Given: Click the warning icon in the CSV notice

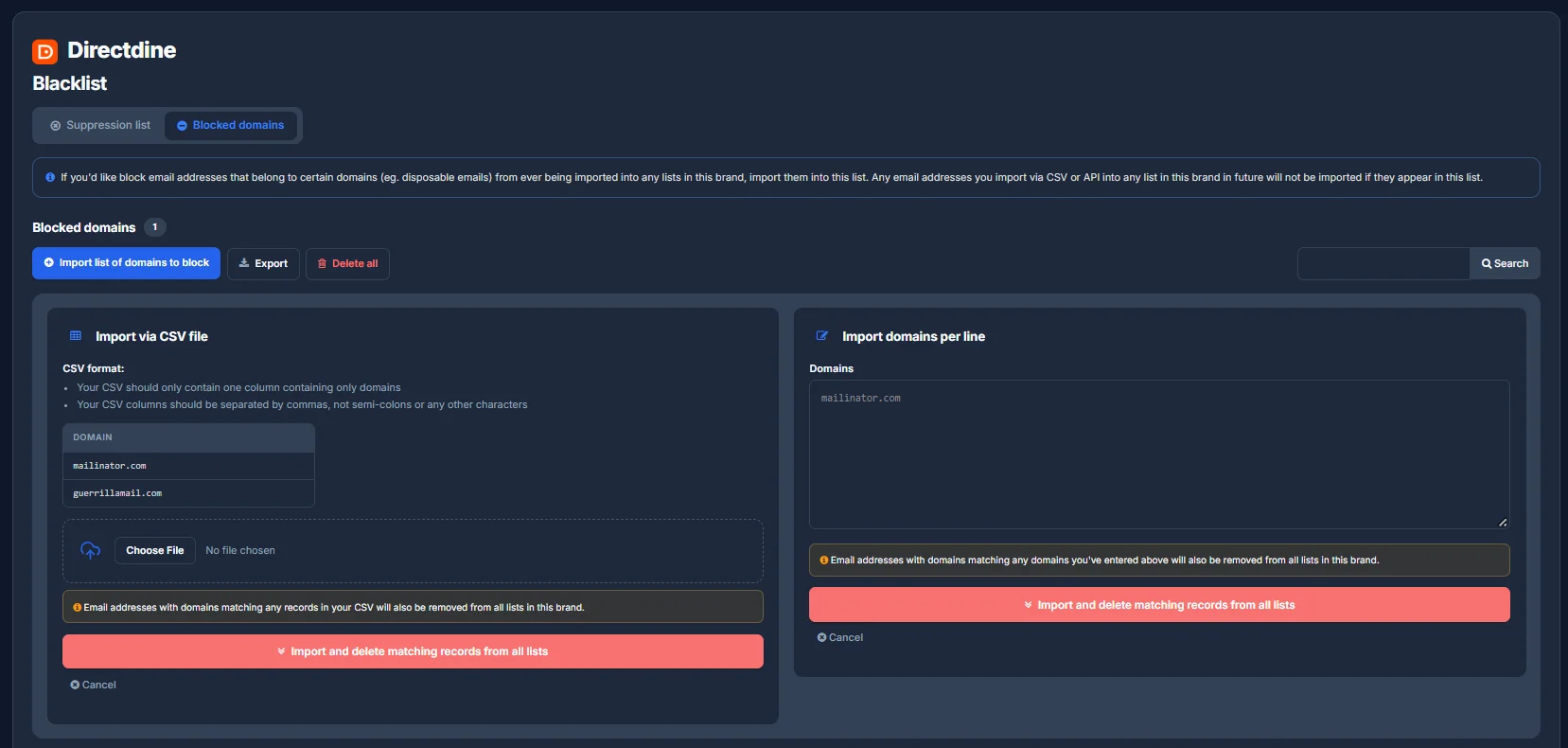Looking at the screenshot, I should pos(78,607).
